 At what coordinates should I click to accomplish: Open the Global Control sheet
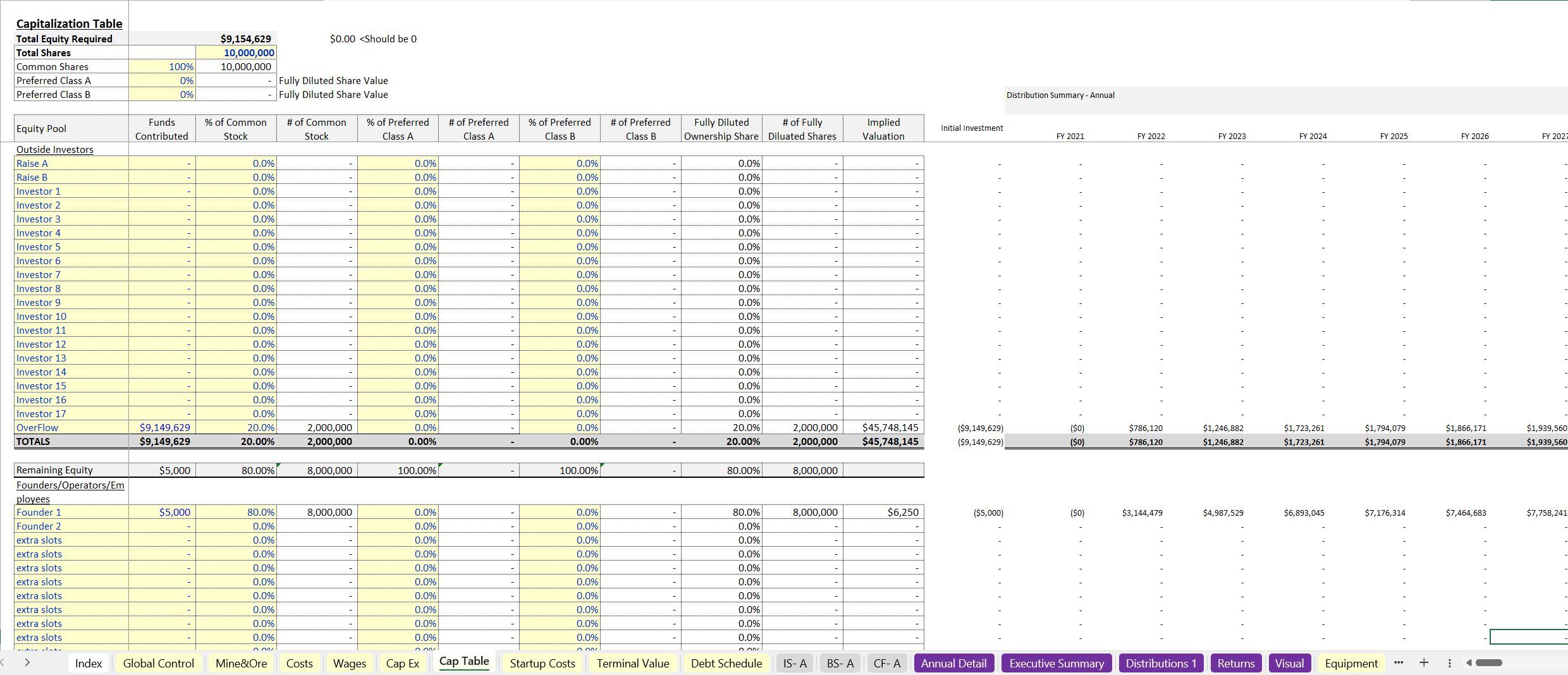pyautogui.click(x=158, y=663)
